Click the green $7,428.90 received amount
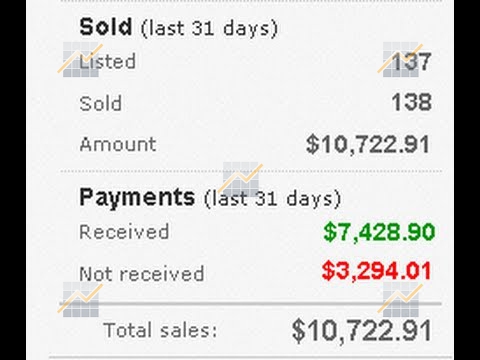Image resolution: width=480 pixels, height=360 pixels. coord(379,232)
